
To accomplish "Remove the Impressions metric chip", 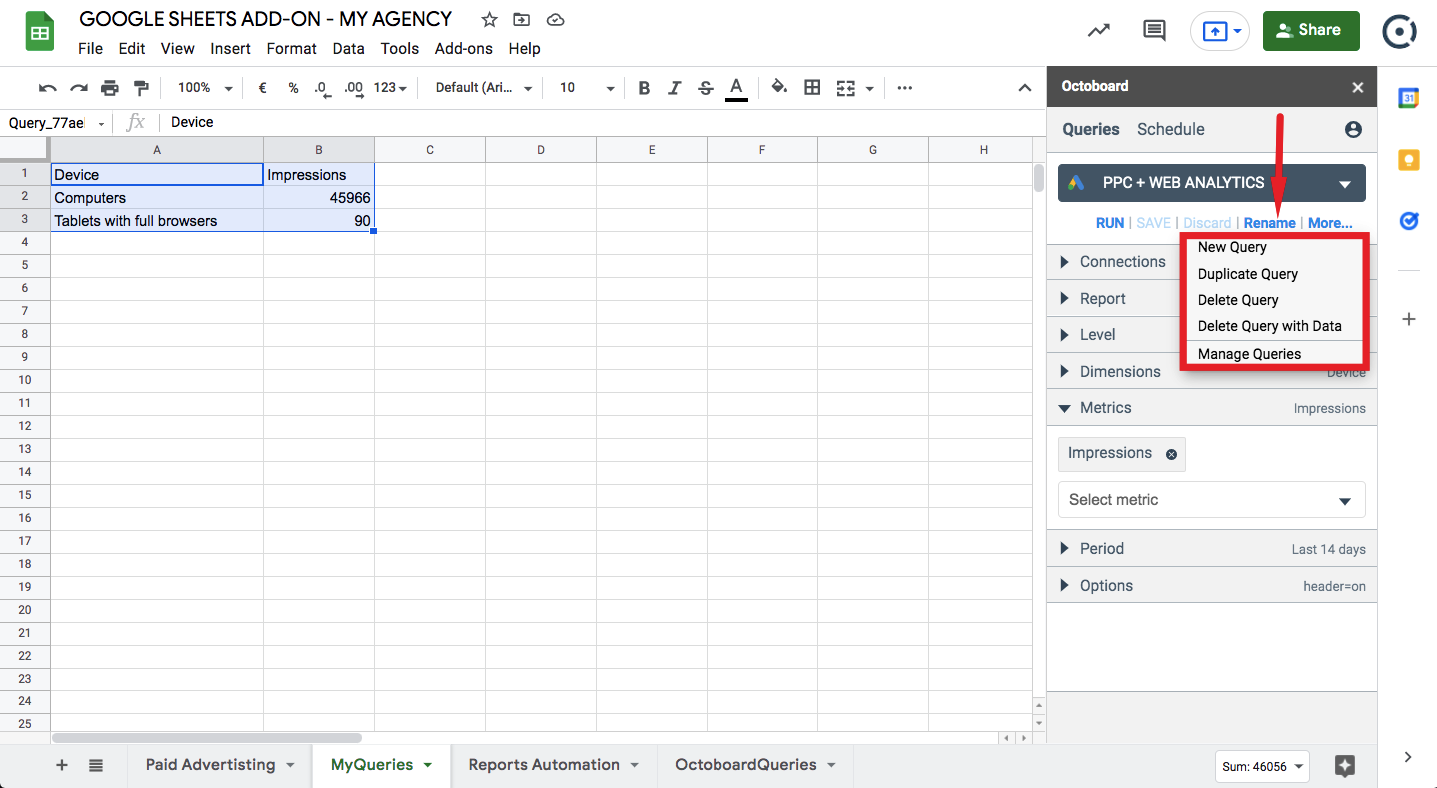I will pos(1171,454).
